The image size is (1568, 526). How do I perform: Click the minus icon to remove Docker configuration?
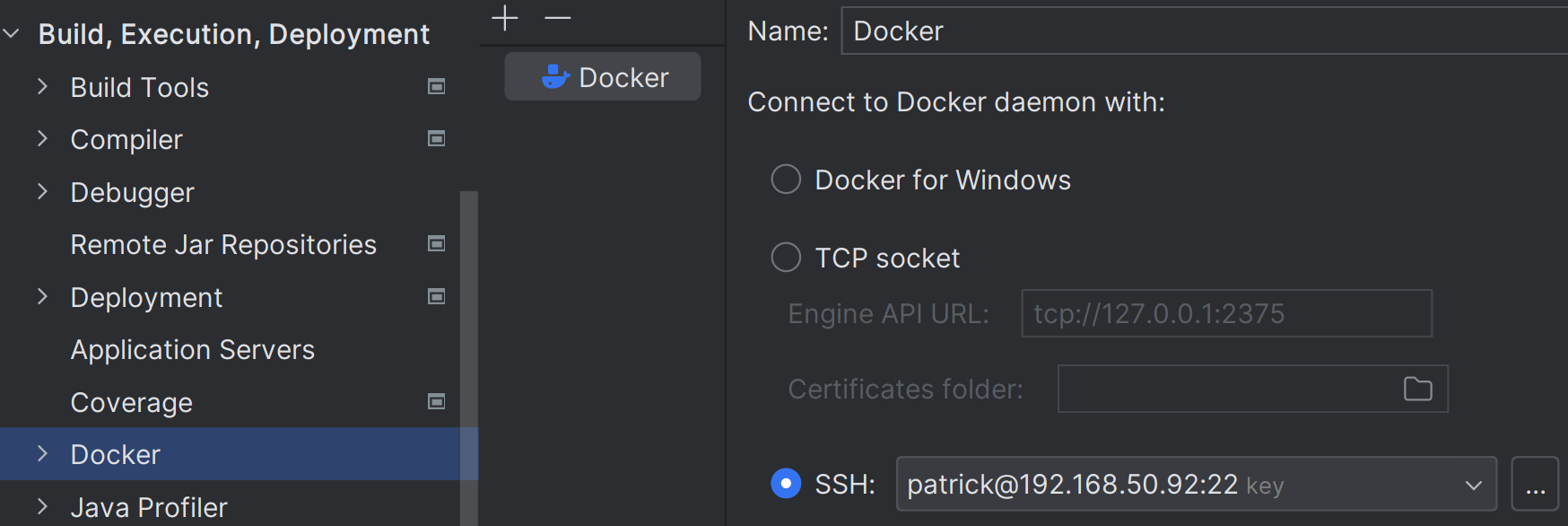pyautogui.click(x=557, y=18)
